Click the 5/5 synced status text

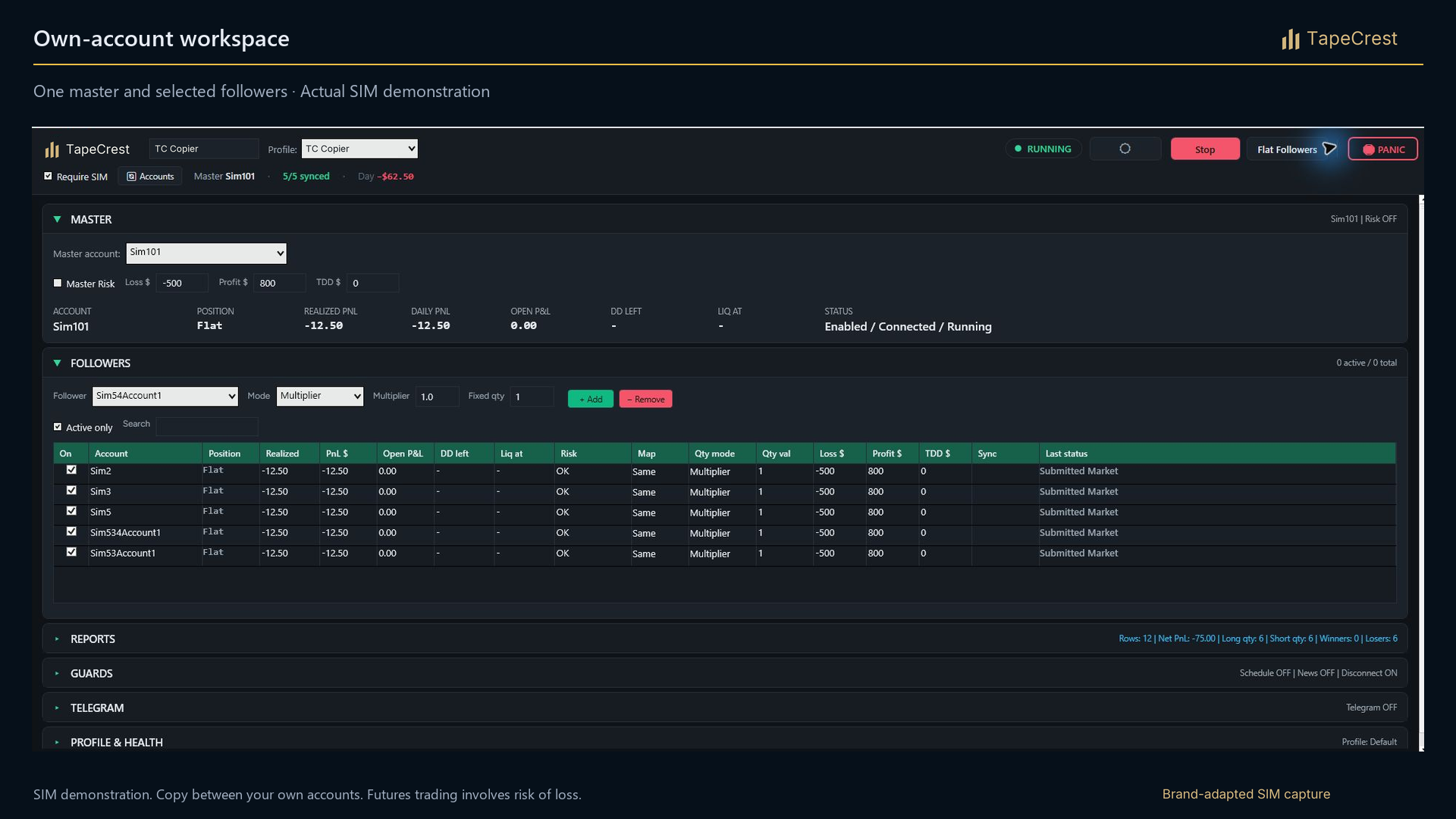(306, 176)
